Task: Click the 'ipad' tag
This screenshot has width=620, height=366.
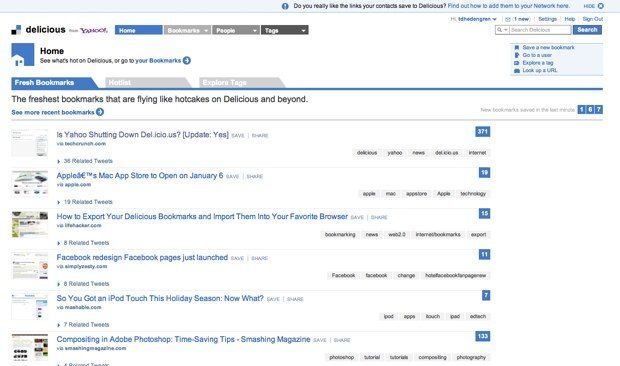Action: [455, 316]
